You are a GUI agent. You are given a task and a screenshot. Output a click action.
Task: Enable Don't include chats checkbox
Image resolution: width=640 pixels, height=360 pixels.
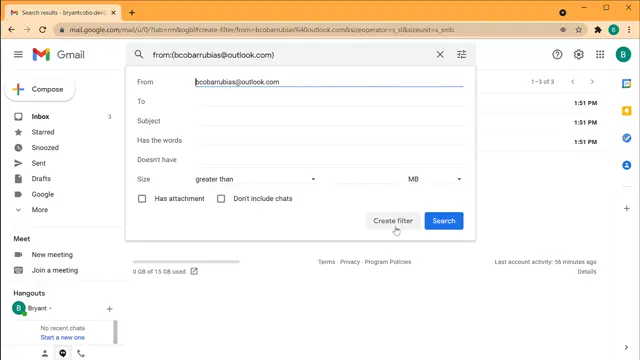click(x=221, y=199)
